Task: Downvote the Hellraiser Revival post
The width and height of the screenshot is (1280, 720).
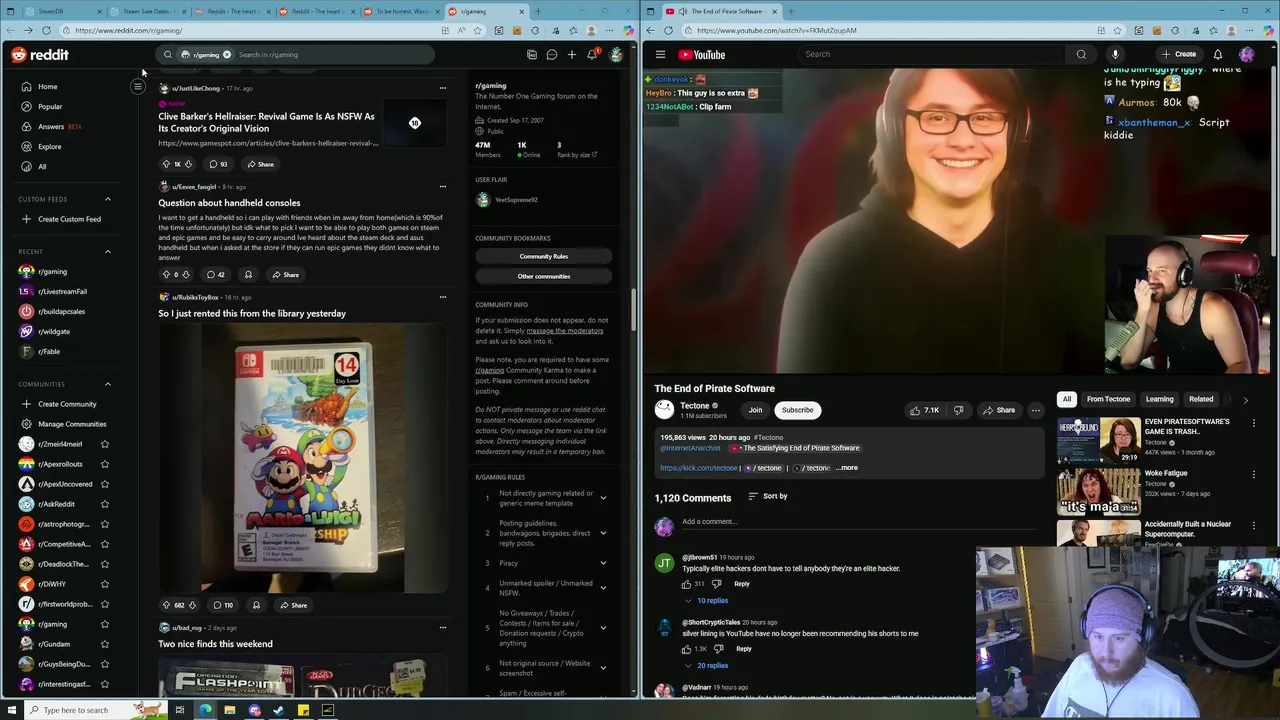Action: [189, 164]
